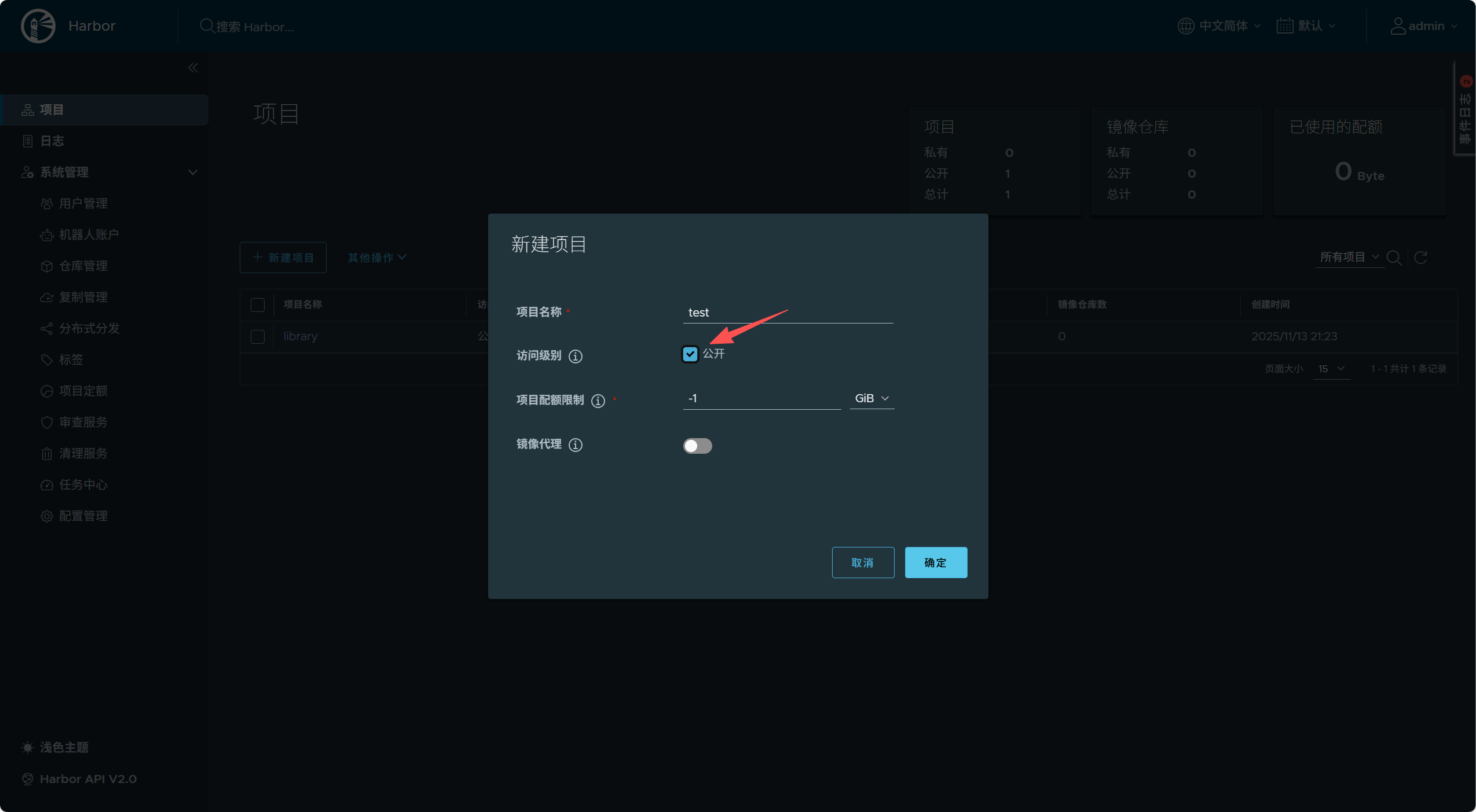Click the 项目名称 input field

coord(787,313)
